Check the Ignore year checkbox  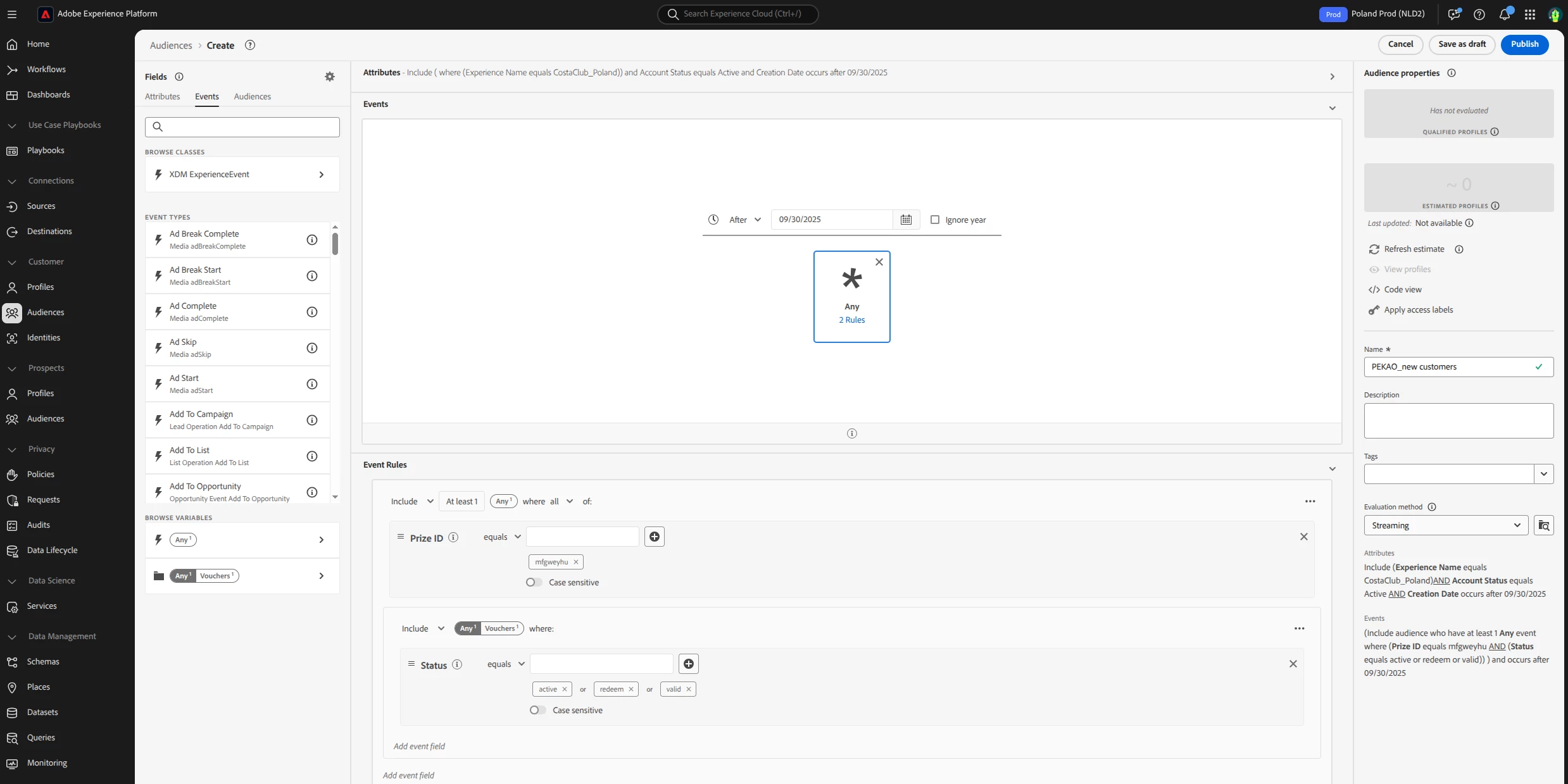(935, 220)
